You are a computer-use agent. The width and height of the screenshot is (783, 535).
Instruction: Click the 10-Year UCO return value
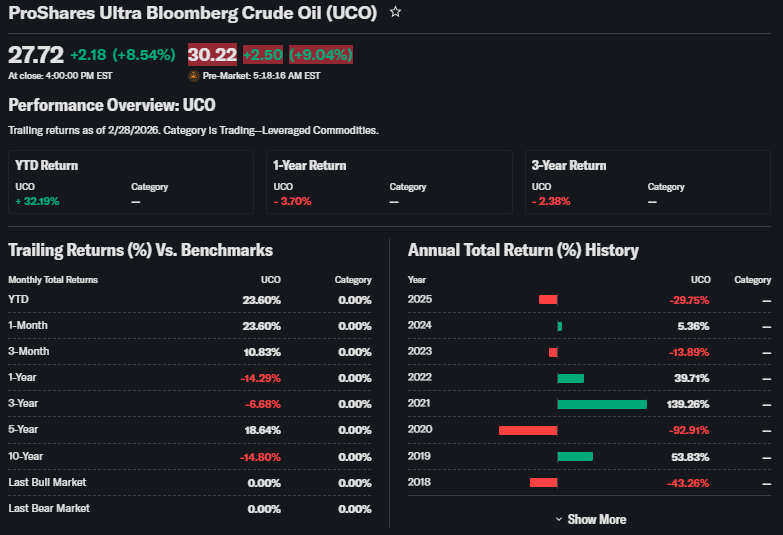coord(260,456)
